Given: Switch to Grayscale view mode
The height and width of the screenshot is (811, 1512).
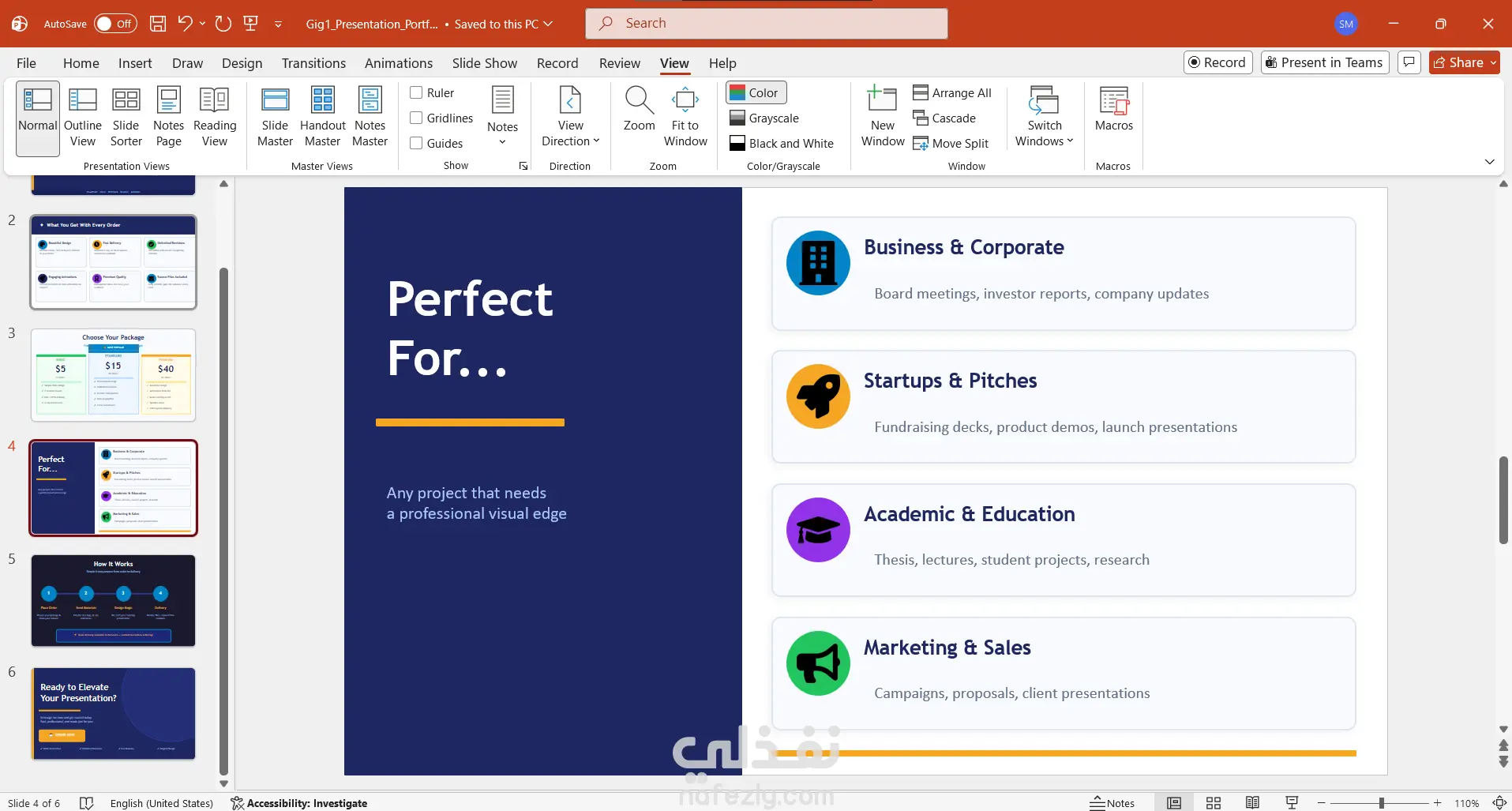Looking at the screenshot, I should click(764, 118).
